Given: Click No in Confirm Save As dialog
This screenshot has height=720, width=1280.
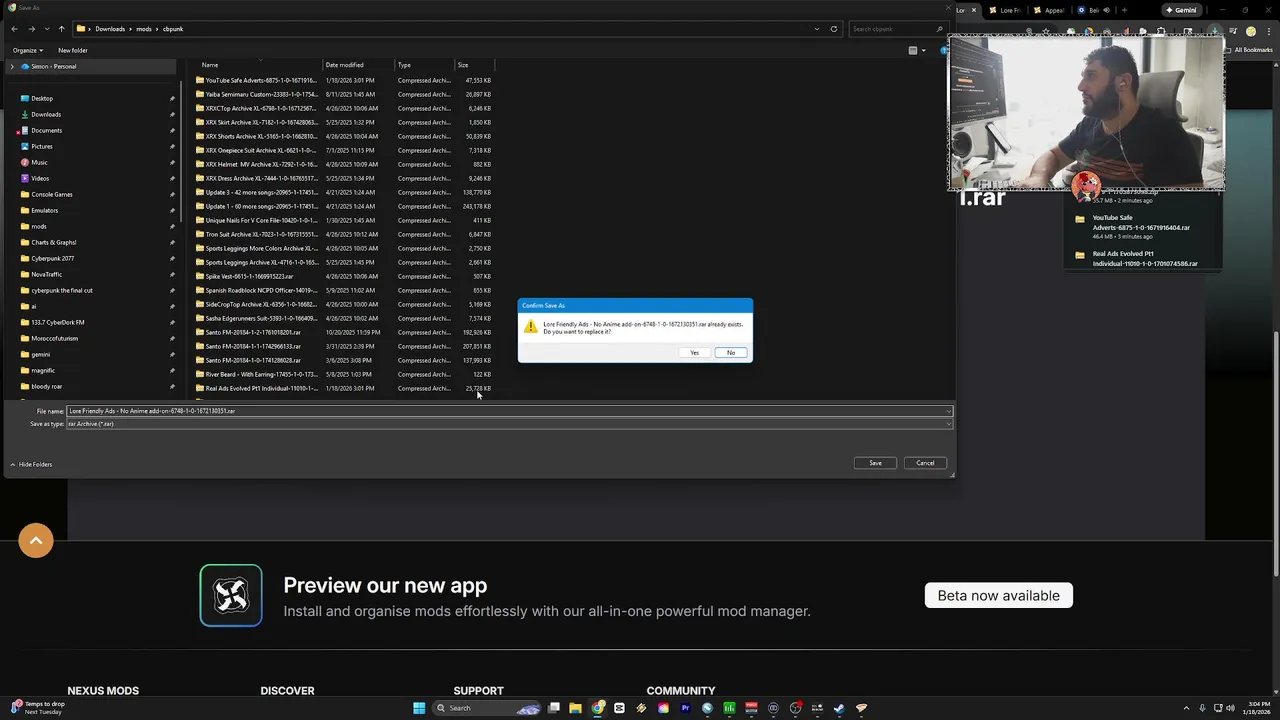Looking at the screenshot, I should pyautogui.click(x=731, y=352).
